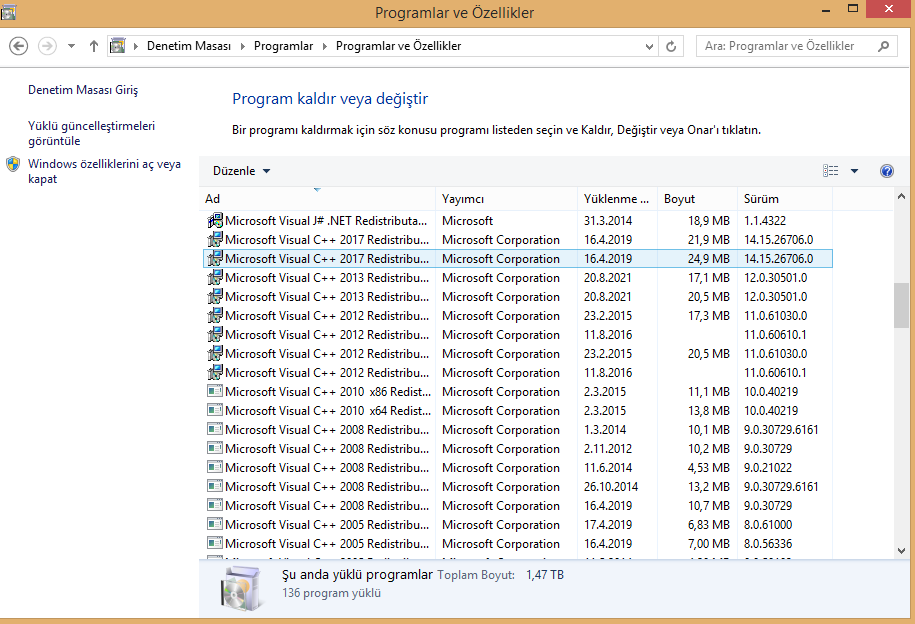Click the Control Panel icon in address bar
Screen dimensions: 915x624
pos(118,46)
